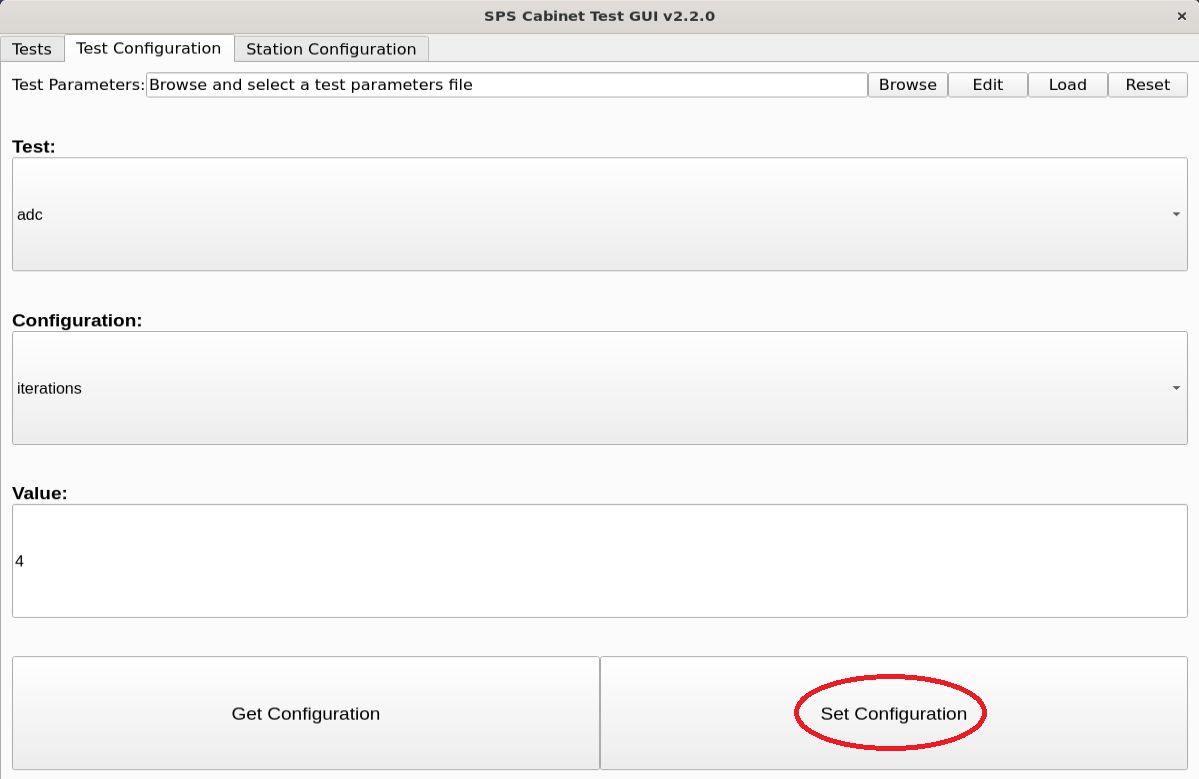The image size is (1199, 779).
Task: Reset the test parameters
Action: click(1147, 85)
